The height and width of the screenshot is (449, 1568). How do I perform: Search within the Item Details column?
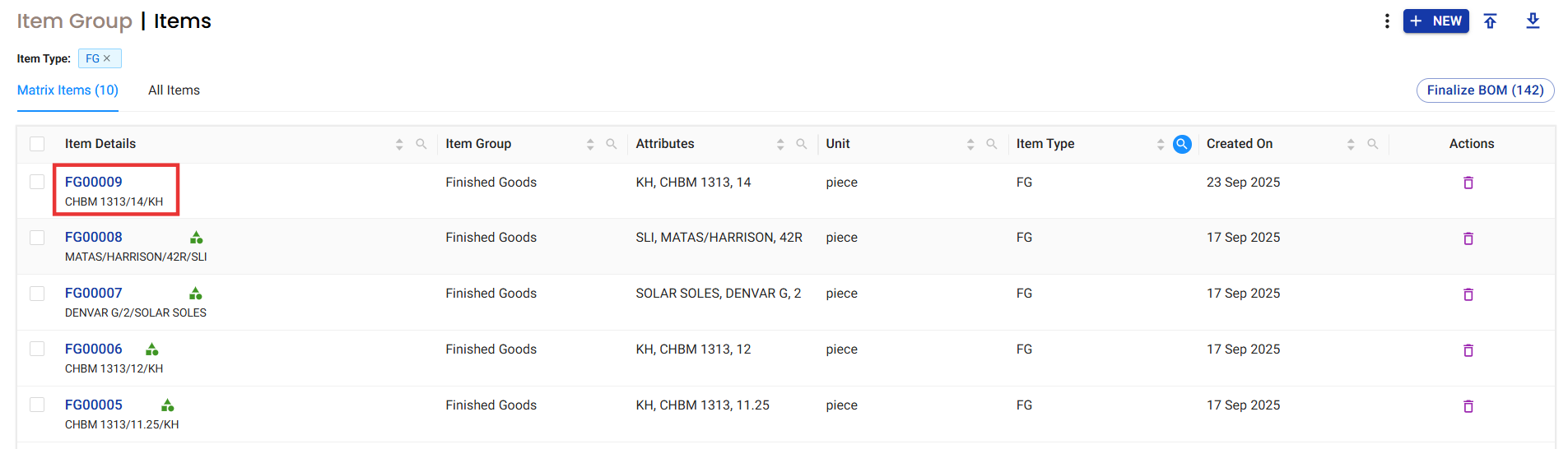pyautogui.click(x=421, y=144)
